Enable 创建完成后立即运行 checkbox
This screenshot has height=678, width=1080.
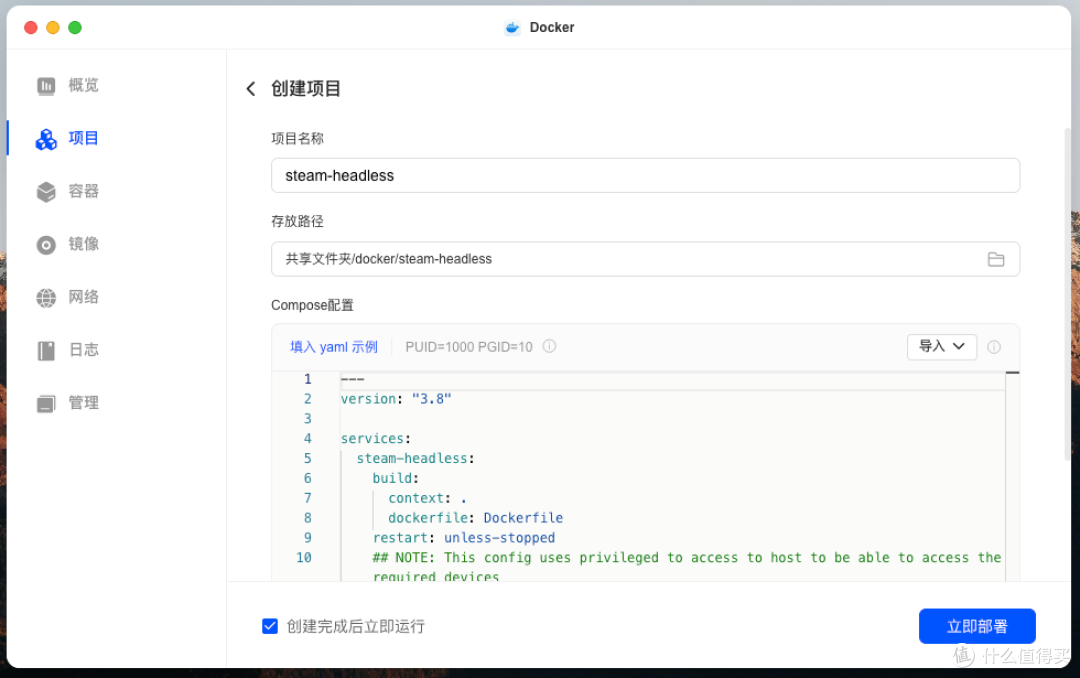270,626
